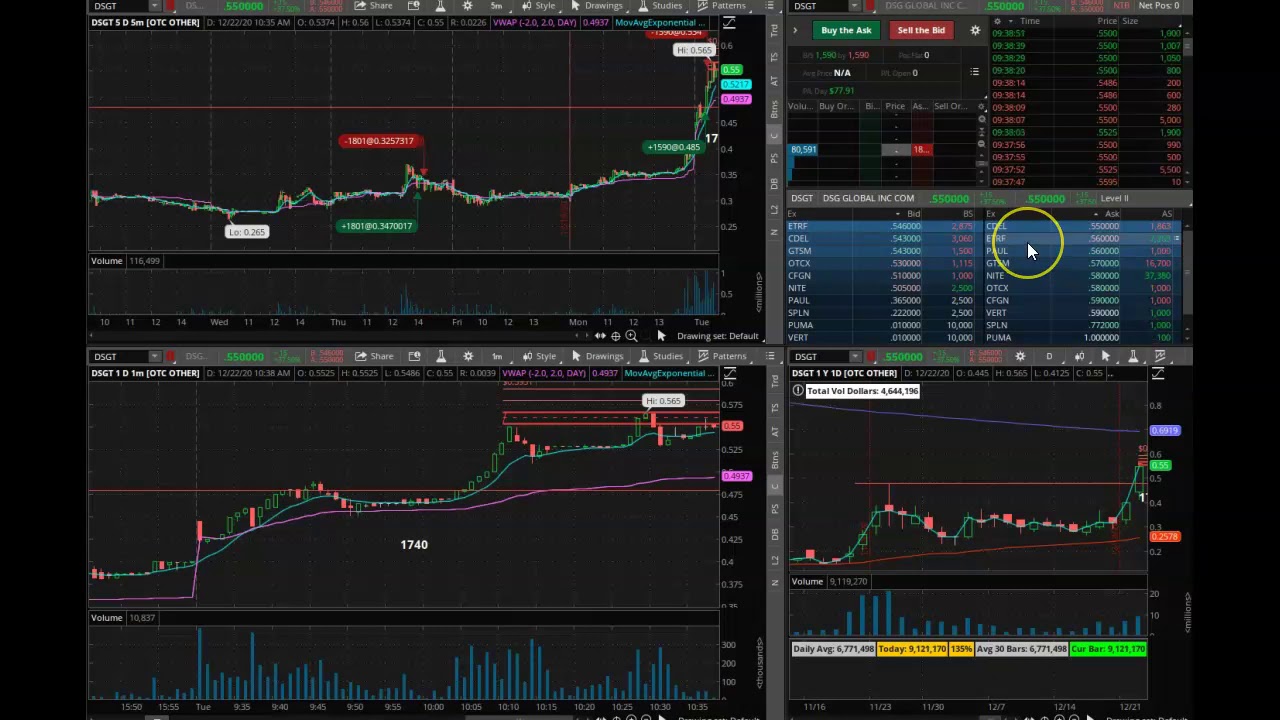Open Studies menu in top-left chart
This screenshot has height=720, width=1280.
click(x=662, y=6)
